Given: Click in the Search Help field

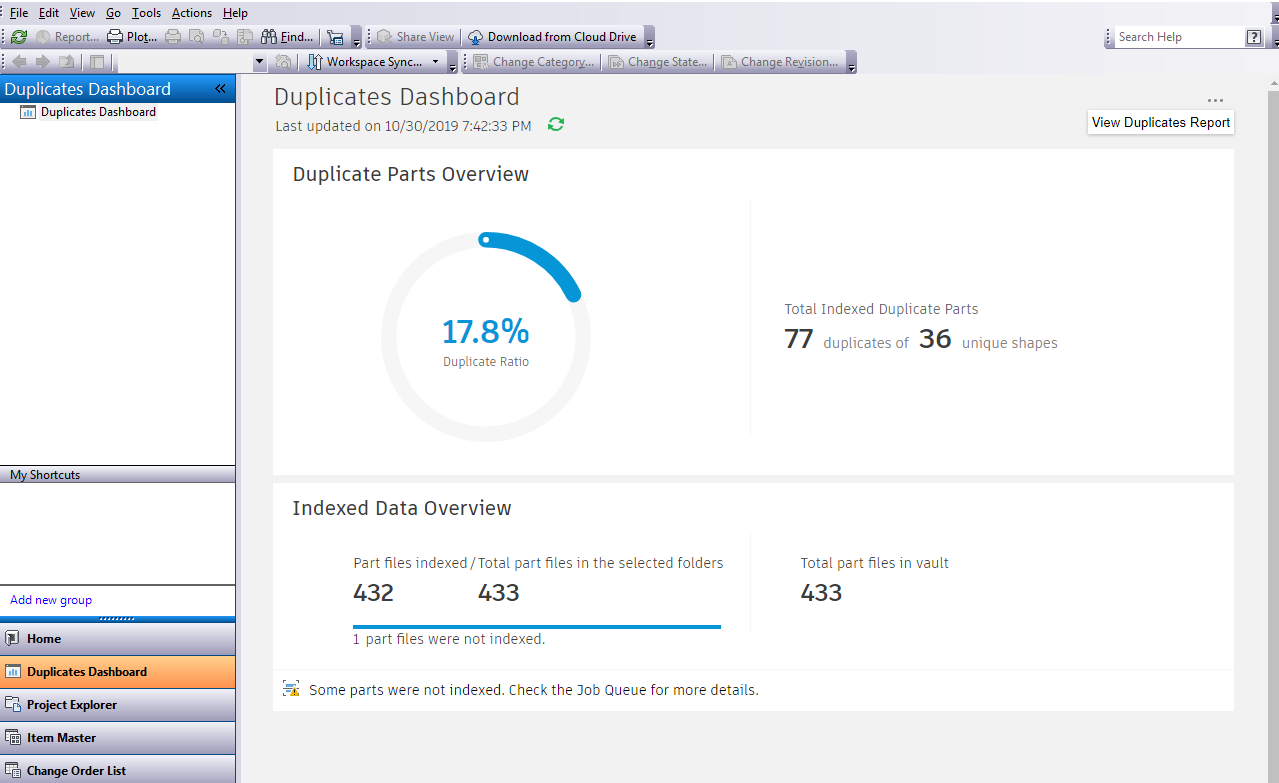Looking at the screenshot, I should (1176, 37).
